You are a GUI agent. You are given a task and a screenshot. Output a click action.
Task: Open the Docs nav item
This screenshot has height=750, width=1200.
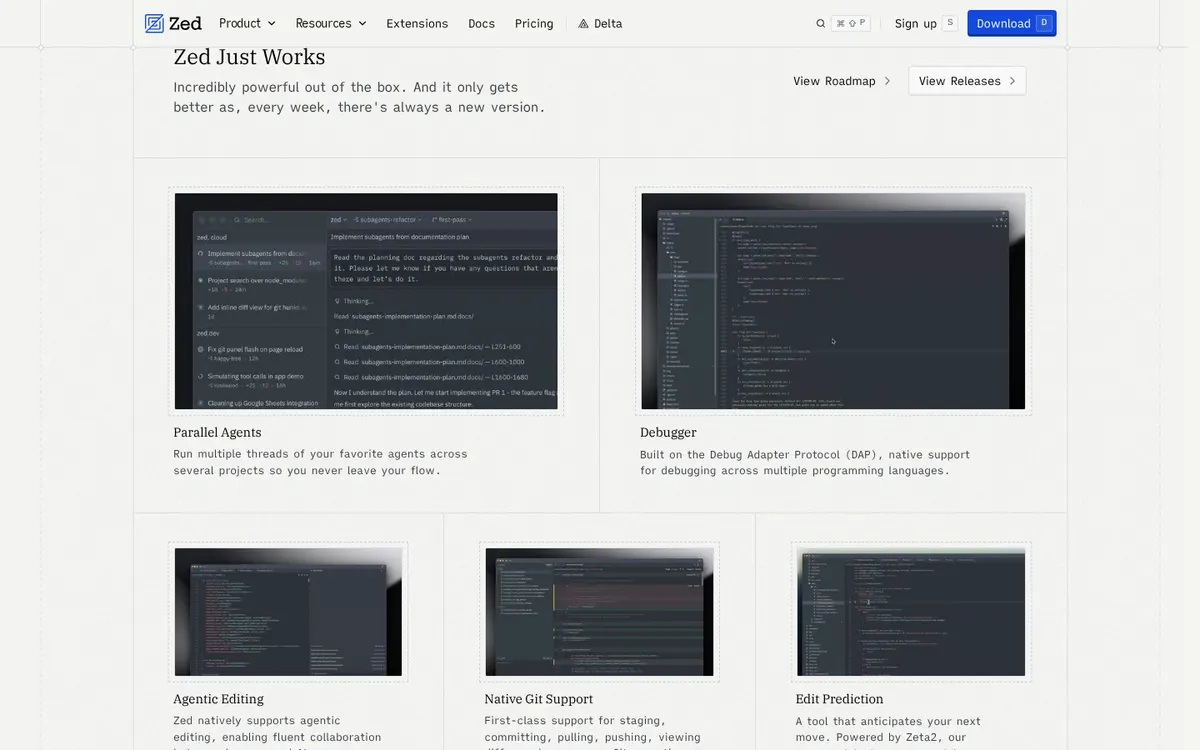pos(481,23)
